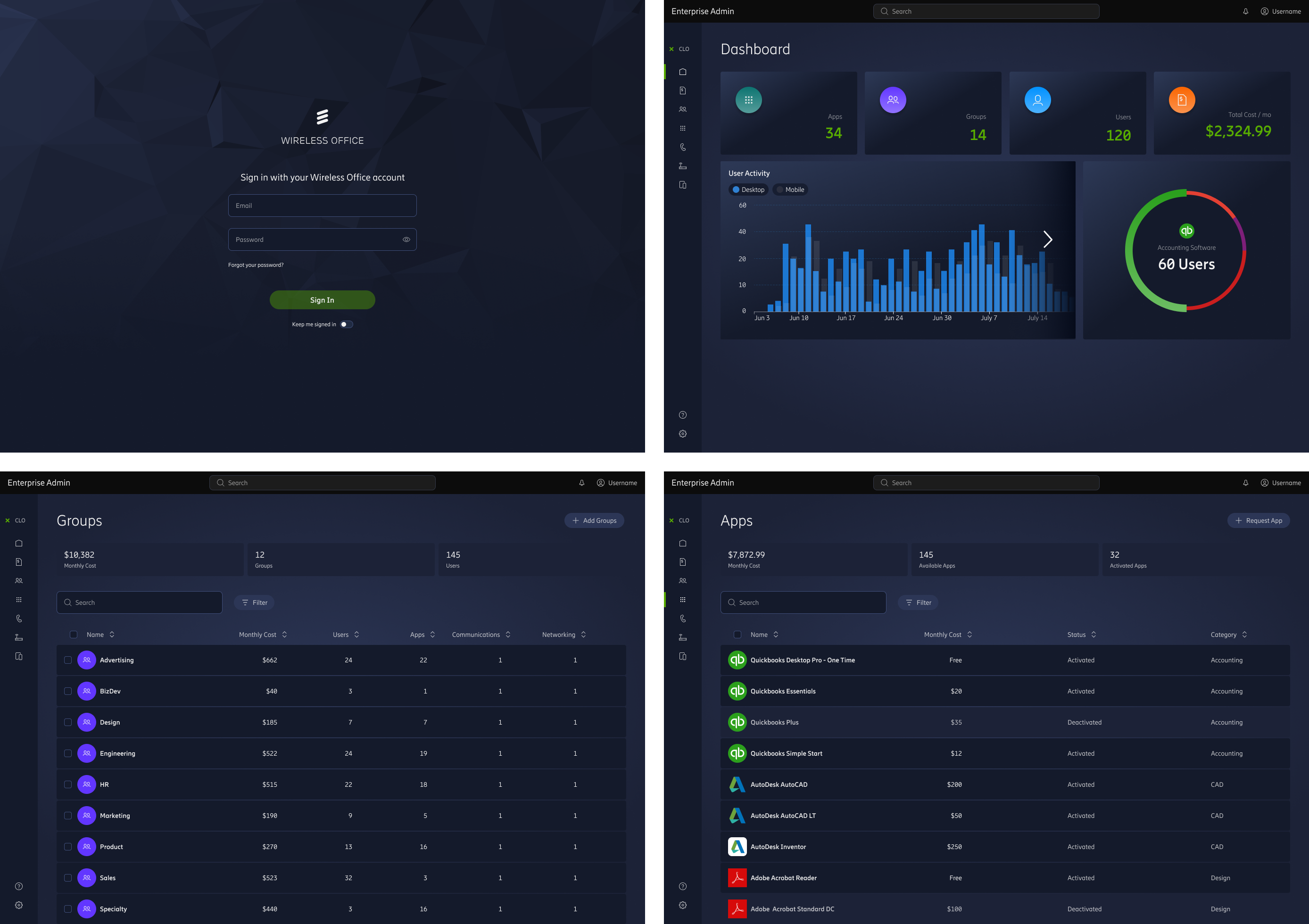
Task: Open Apps using the grid icon in sidebar
Action: pos(682,128)
